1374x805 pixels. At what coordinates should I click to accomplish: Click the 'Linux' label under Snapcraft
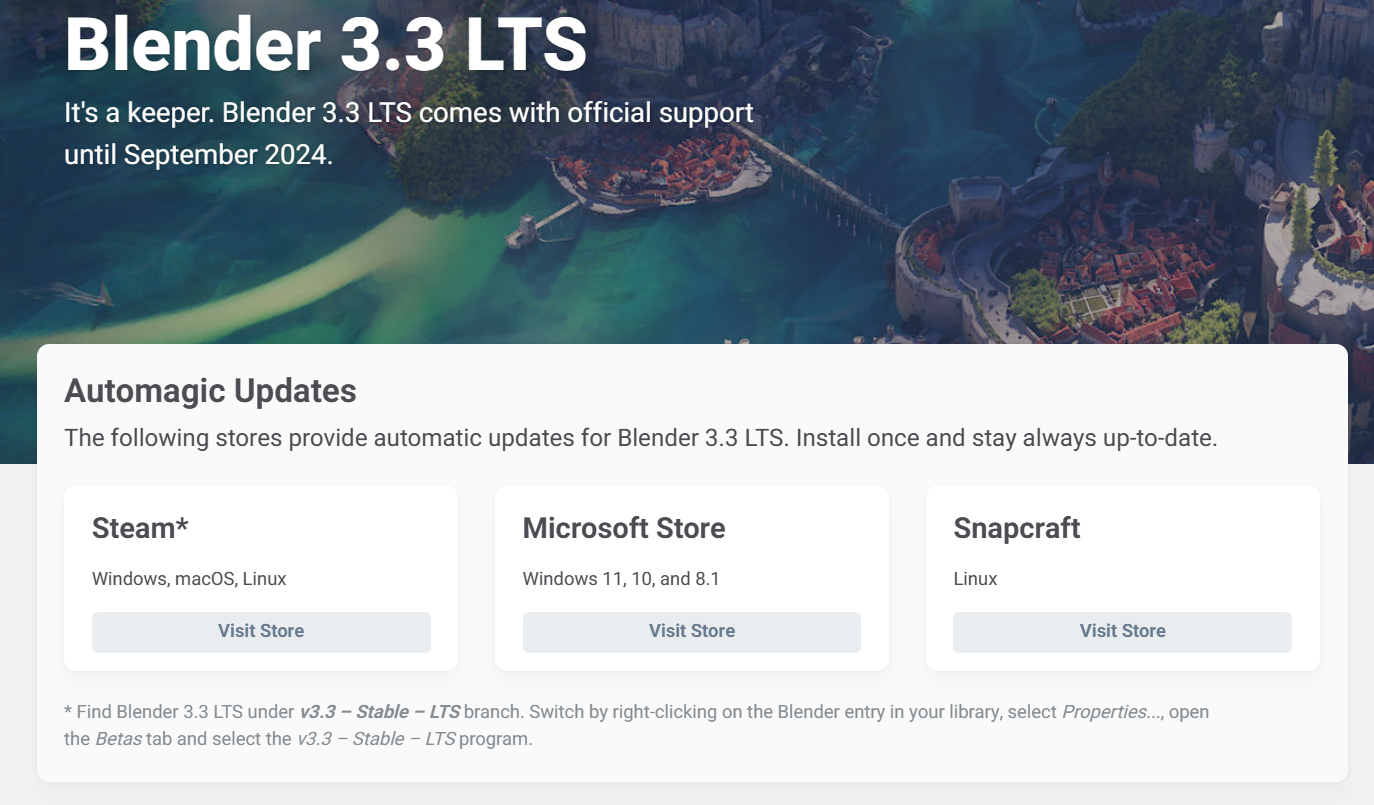[x=975, y=579]
